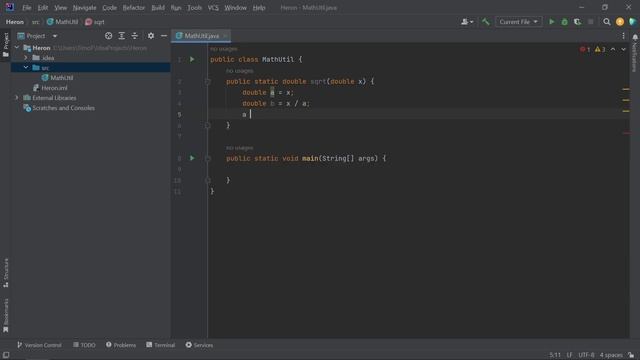Run main method from gutter arrow

point(192,158)
